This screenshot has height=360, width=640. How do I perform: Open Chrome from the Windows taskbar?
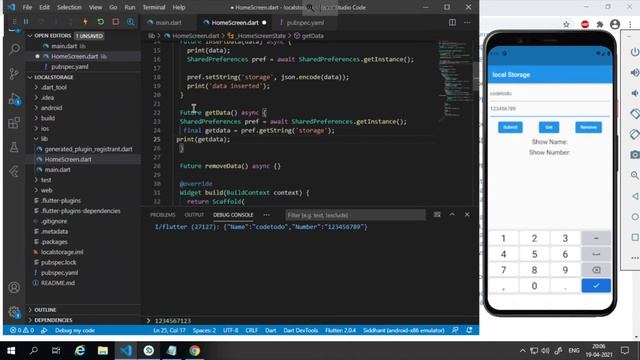[194, 351]
